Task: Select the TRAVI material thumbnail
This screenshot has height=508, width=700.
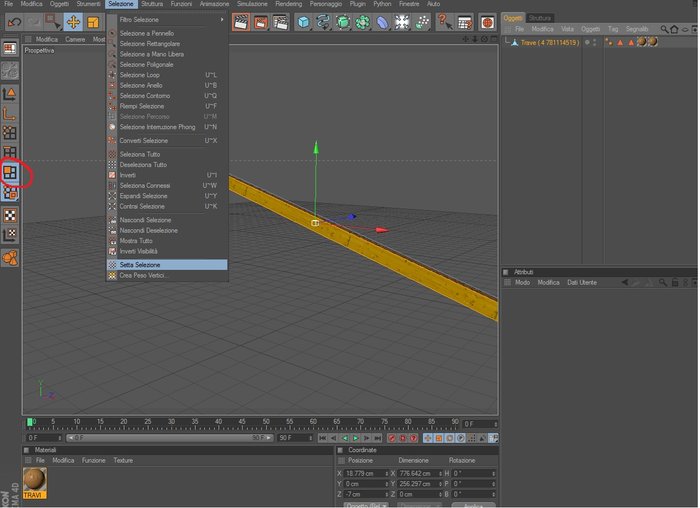Action: (35, 483)
